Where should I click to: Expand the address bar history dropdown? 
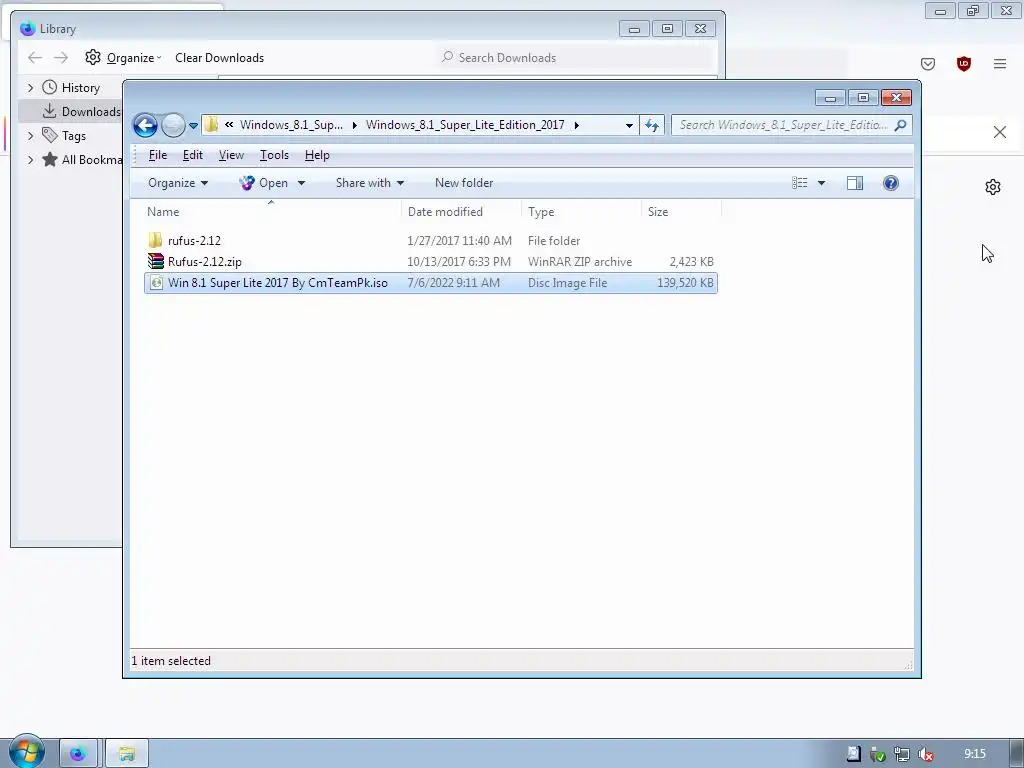click(x=629, y=125)
